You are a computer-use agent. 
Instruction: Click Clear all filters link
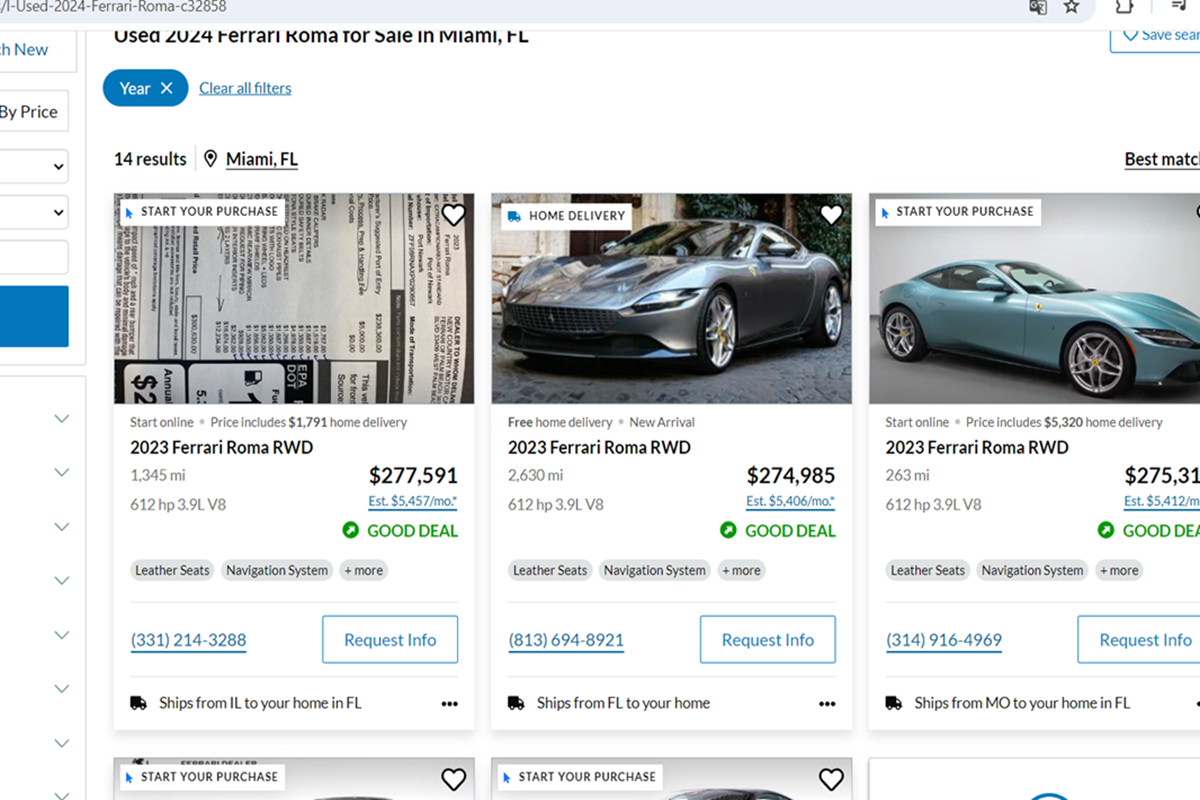tap(245, 88)
